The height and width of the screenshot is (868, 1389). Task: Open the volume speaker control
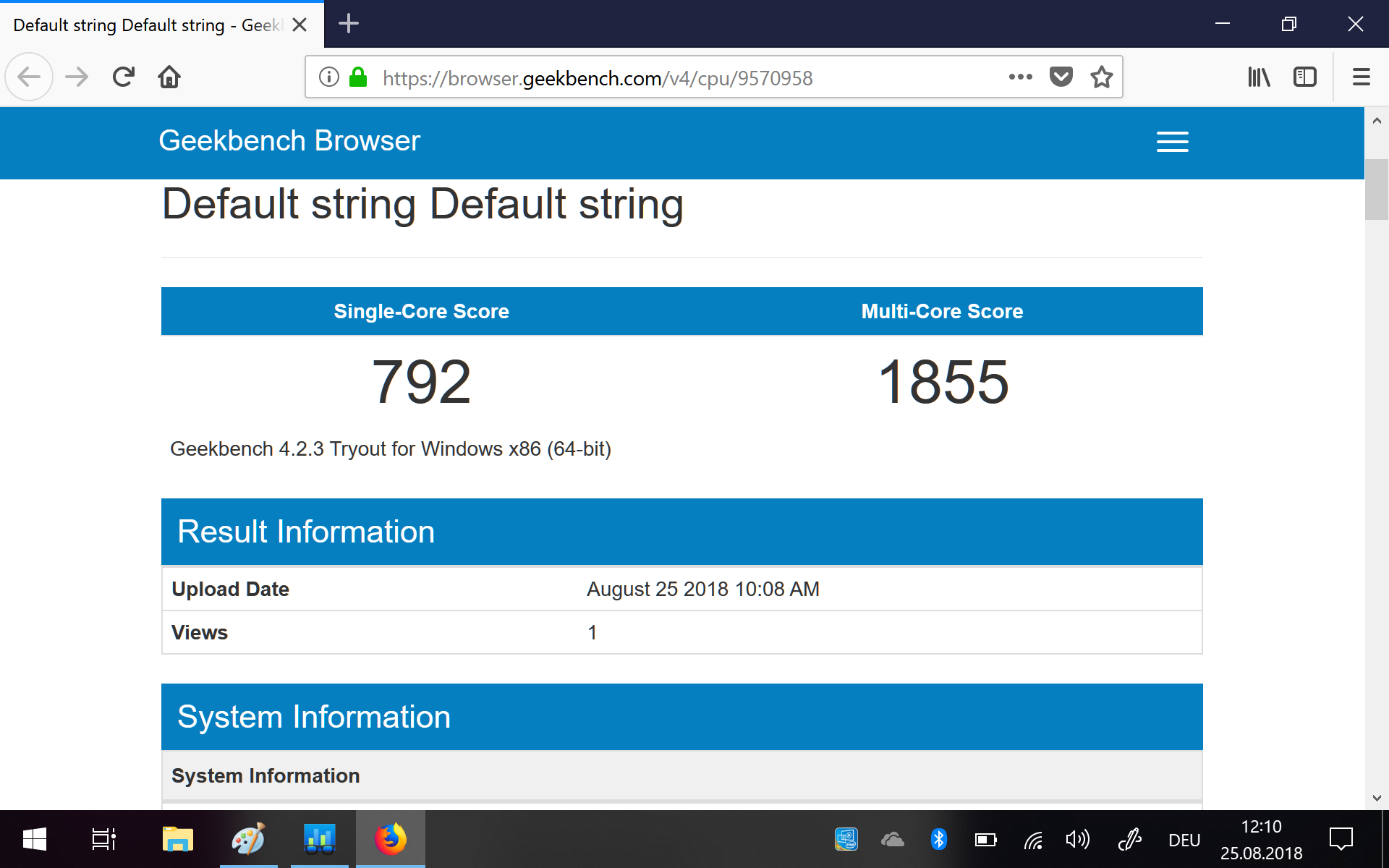[1078, 839]
